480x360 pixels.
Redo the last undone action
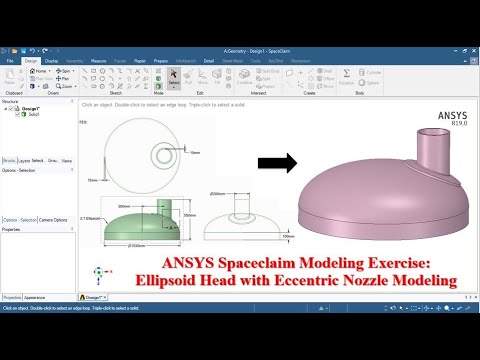[x=45, y=51]
